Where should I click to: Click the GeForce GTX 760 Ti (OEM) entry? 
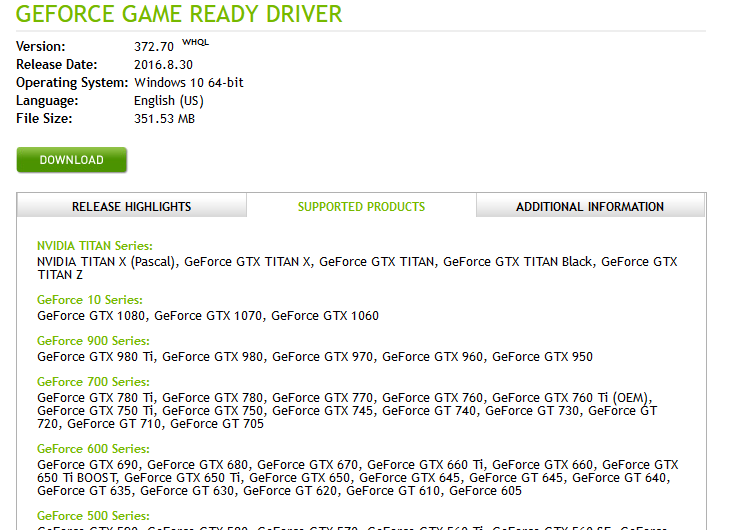click(570, 398)
